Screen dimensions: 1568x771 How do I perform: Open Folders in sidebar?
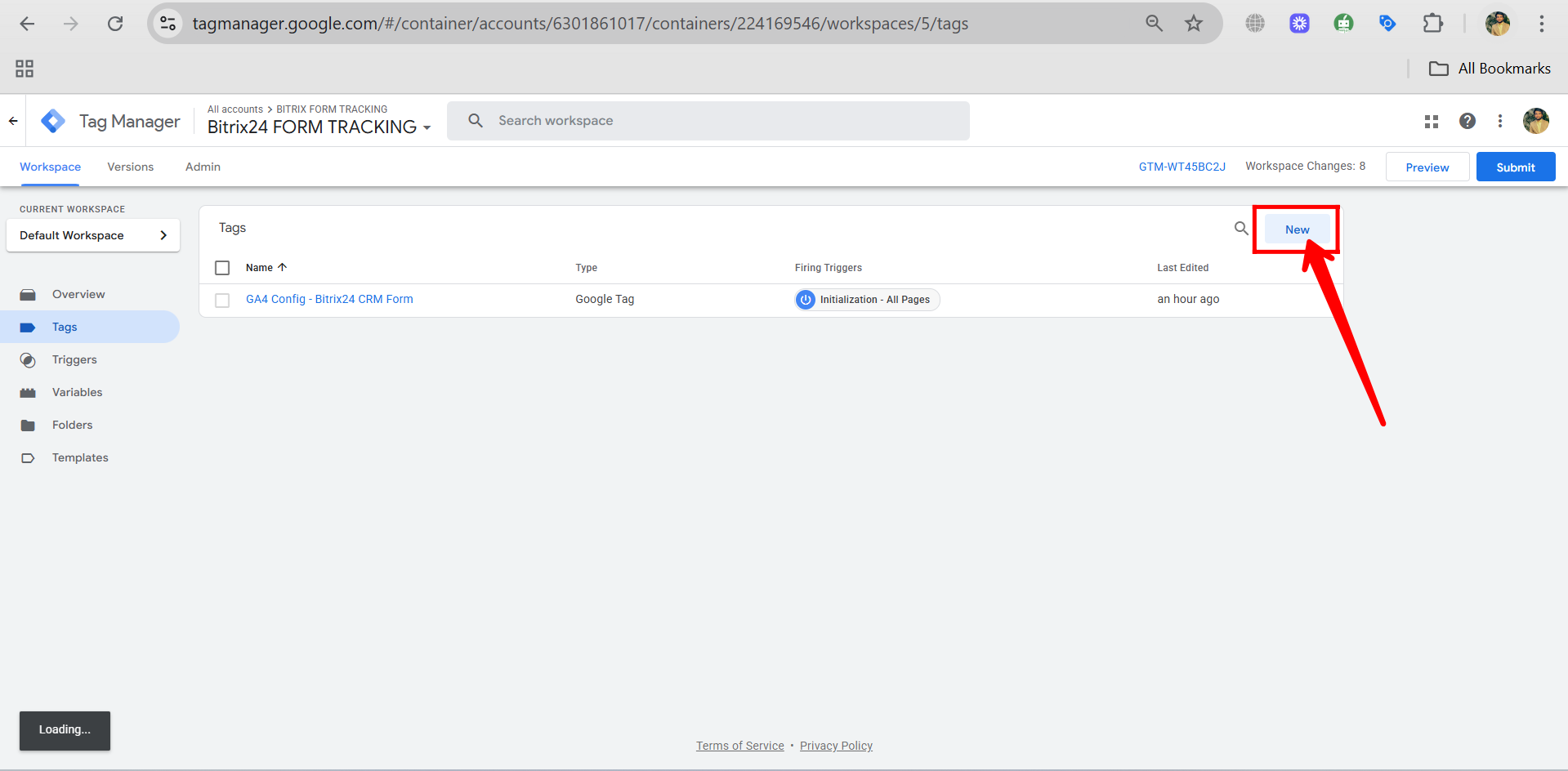coord(73,425)
